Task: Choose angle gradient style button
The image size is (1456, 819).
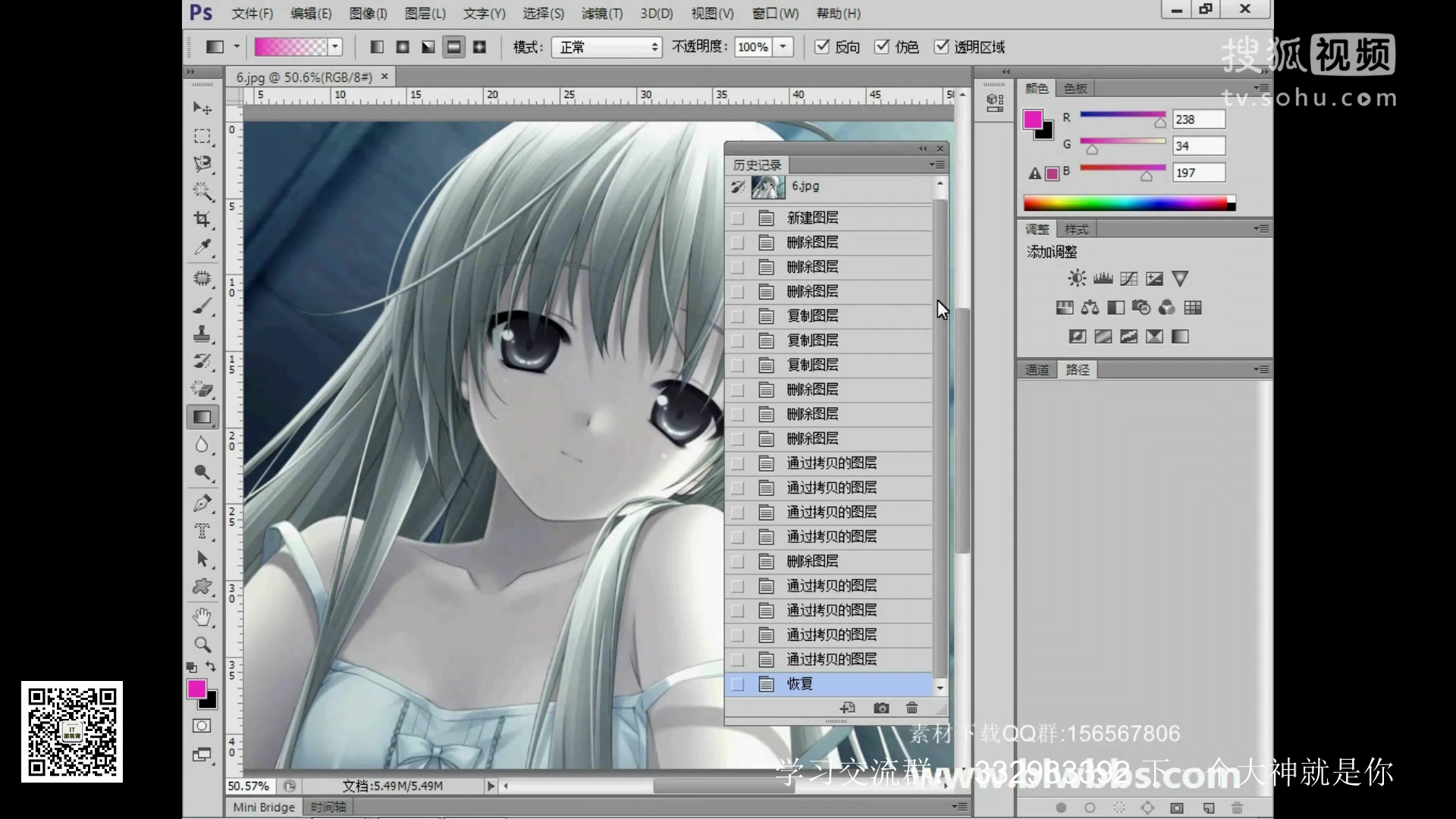Action: [428, 47]
